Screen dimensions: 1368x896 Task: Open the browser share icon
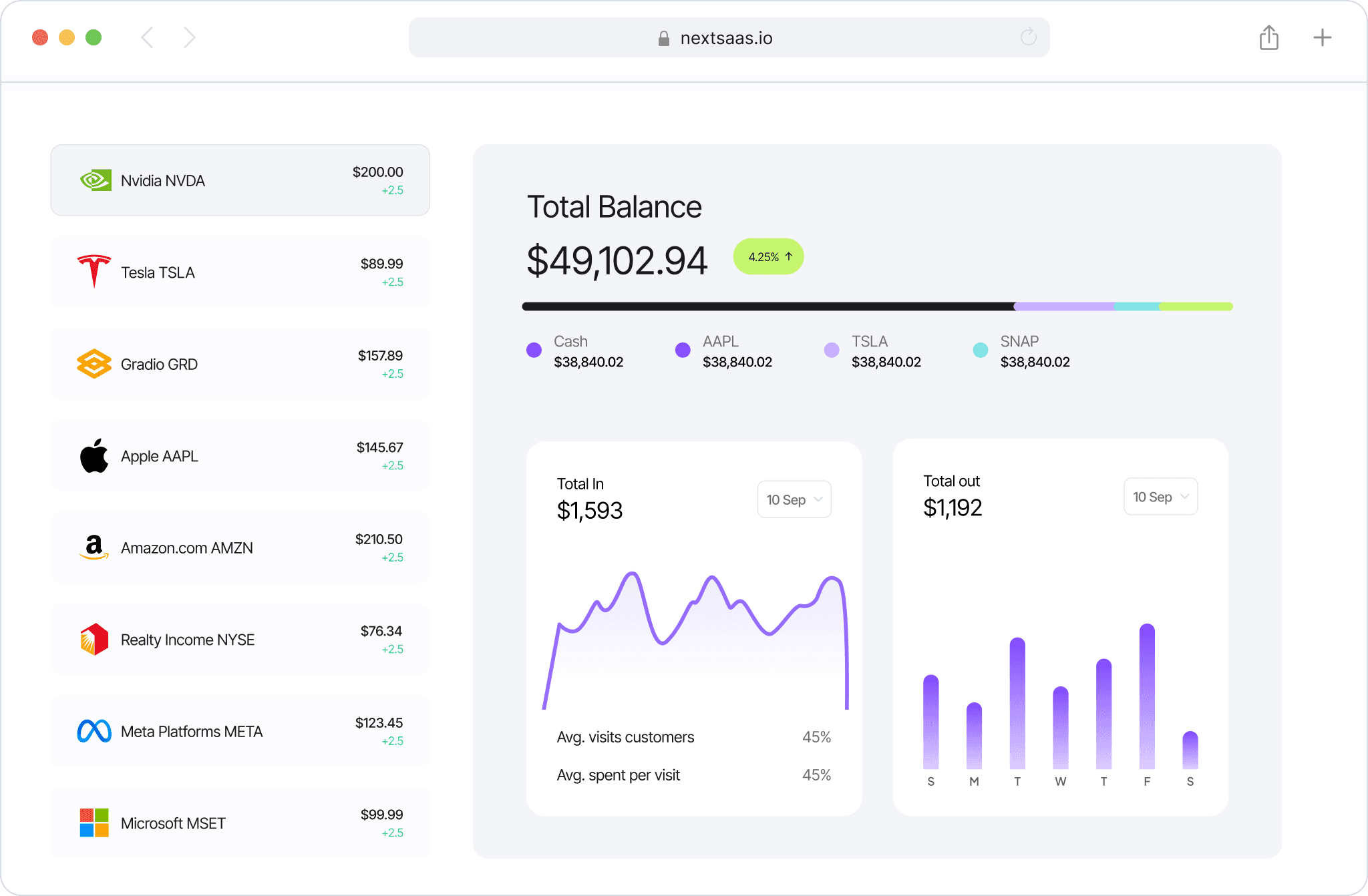(1268, 37)
